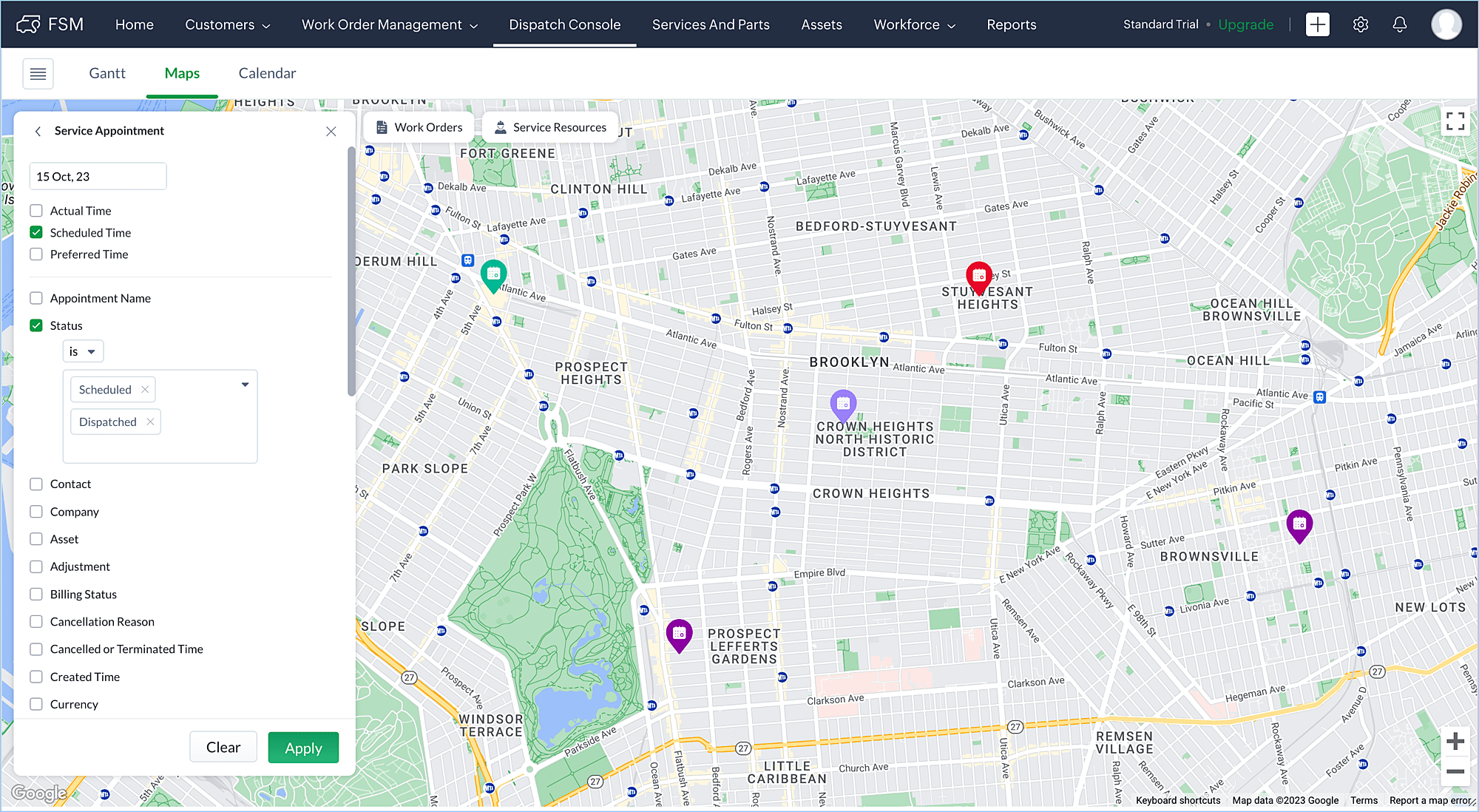Open the 'is' condition dropdown

(83, 351)
